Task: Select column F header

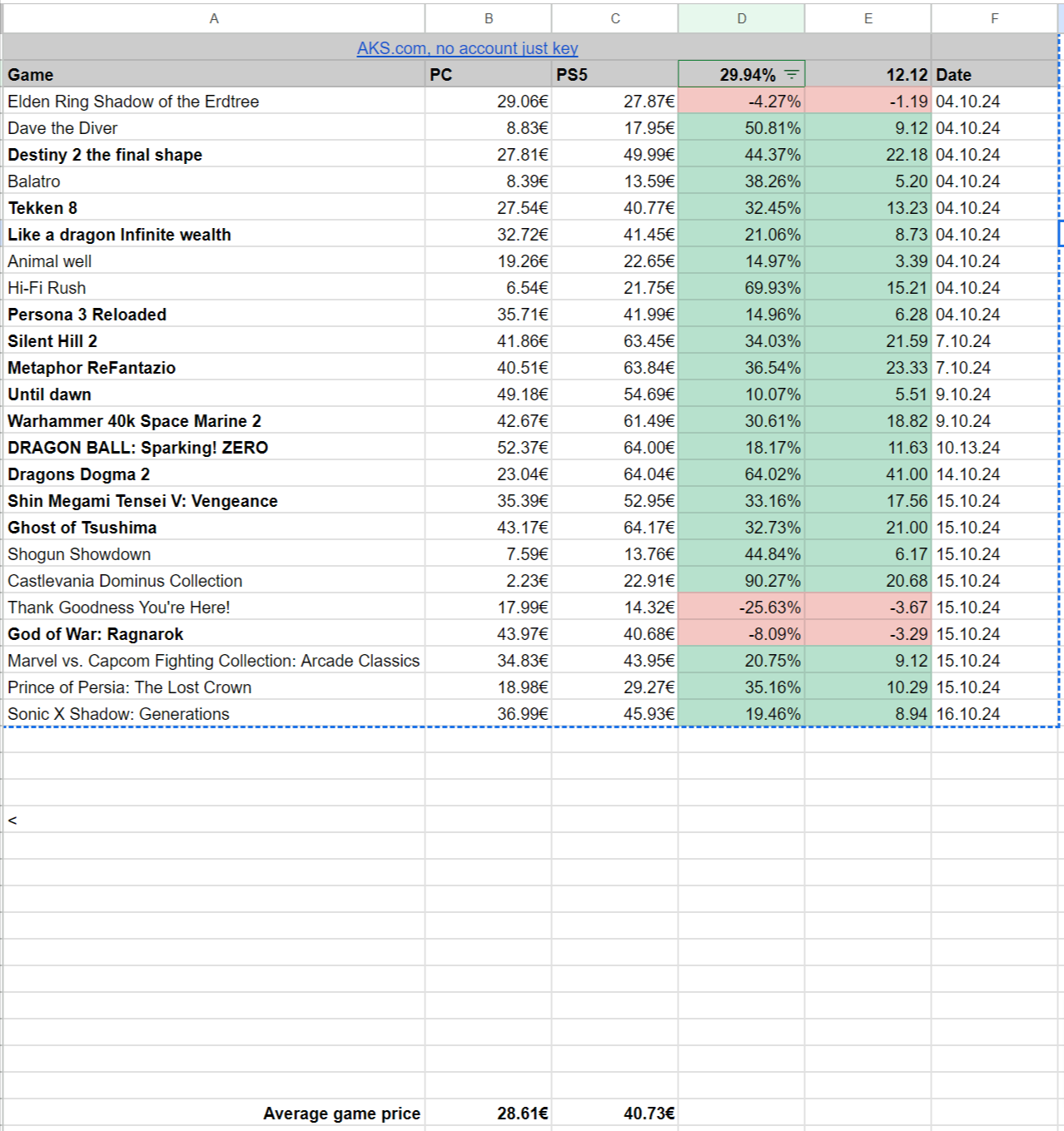Action: click(x=995, y=18)
